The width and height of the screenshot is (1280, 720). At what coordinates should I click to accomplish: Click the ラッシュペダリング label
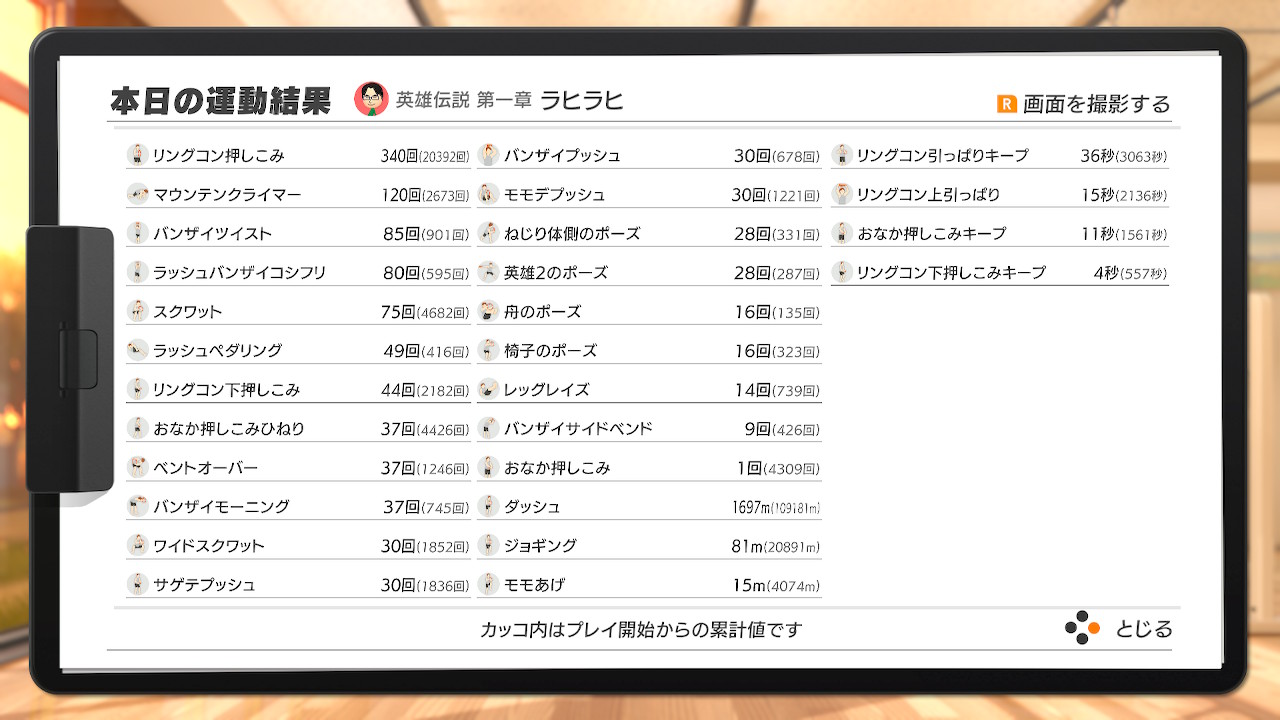tap(218, 351)
